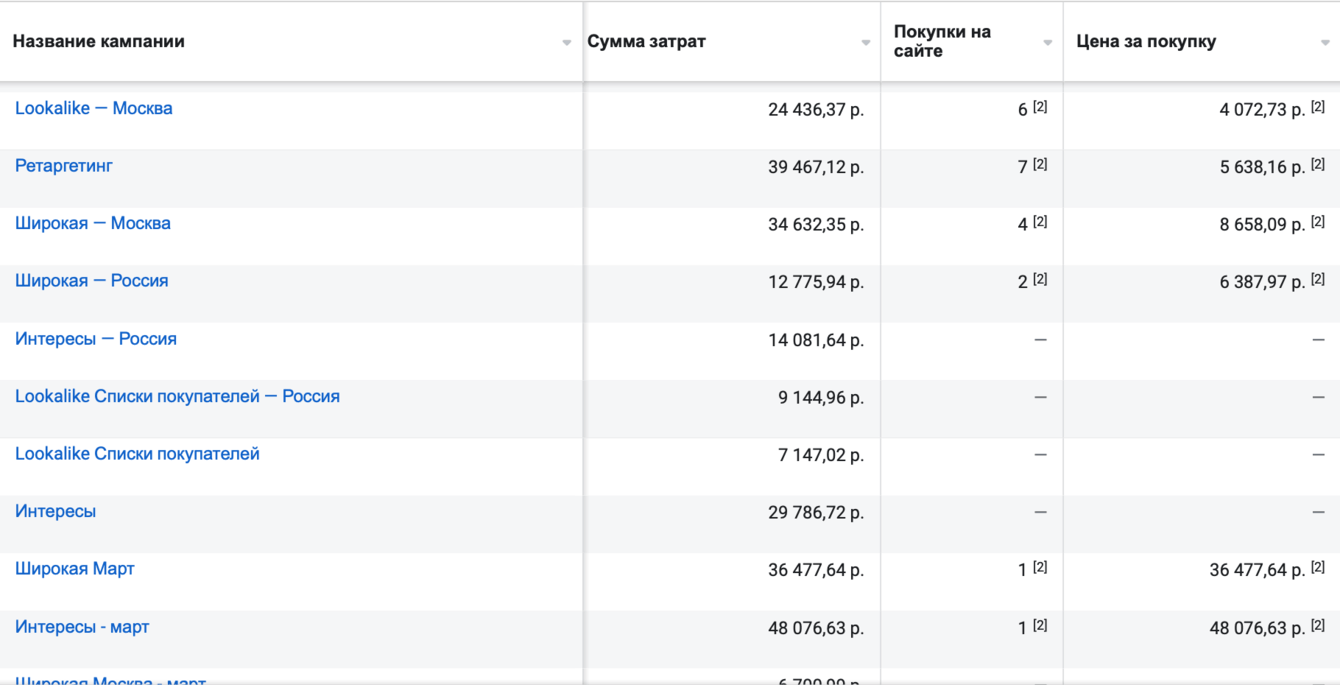Open the Покупки на сайте column dropdown arrow
The width and height of the screenshot is (1340, 685).
point(1048,43)
